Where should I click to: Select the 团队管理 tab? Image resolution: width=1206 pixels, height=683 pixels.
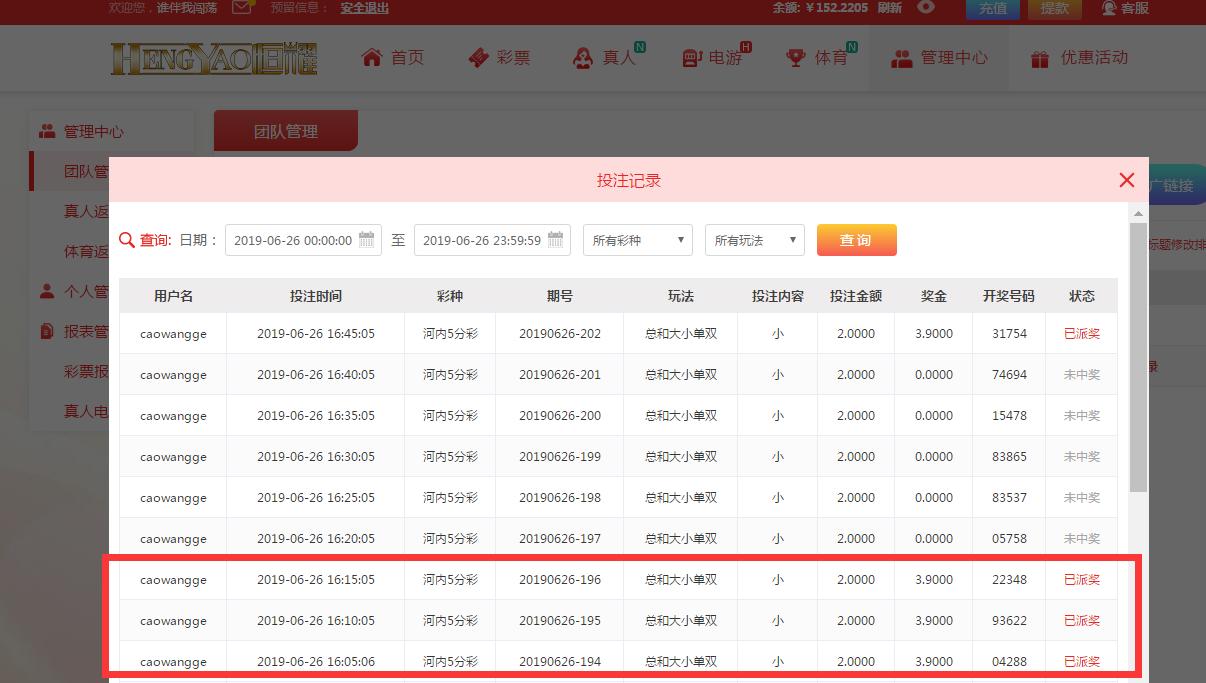point(286,131)
